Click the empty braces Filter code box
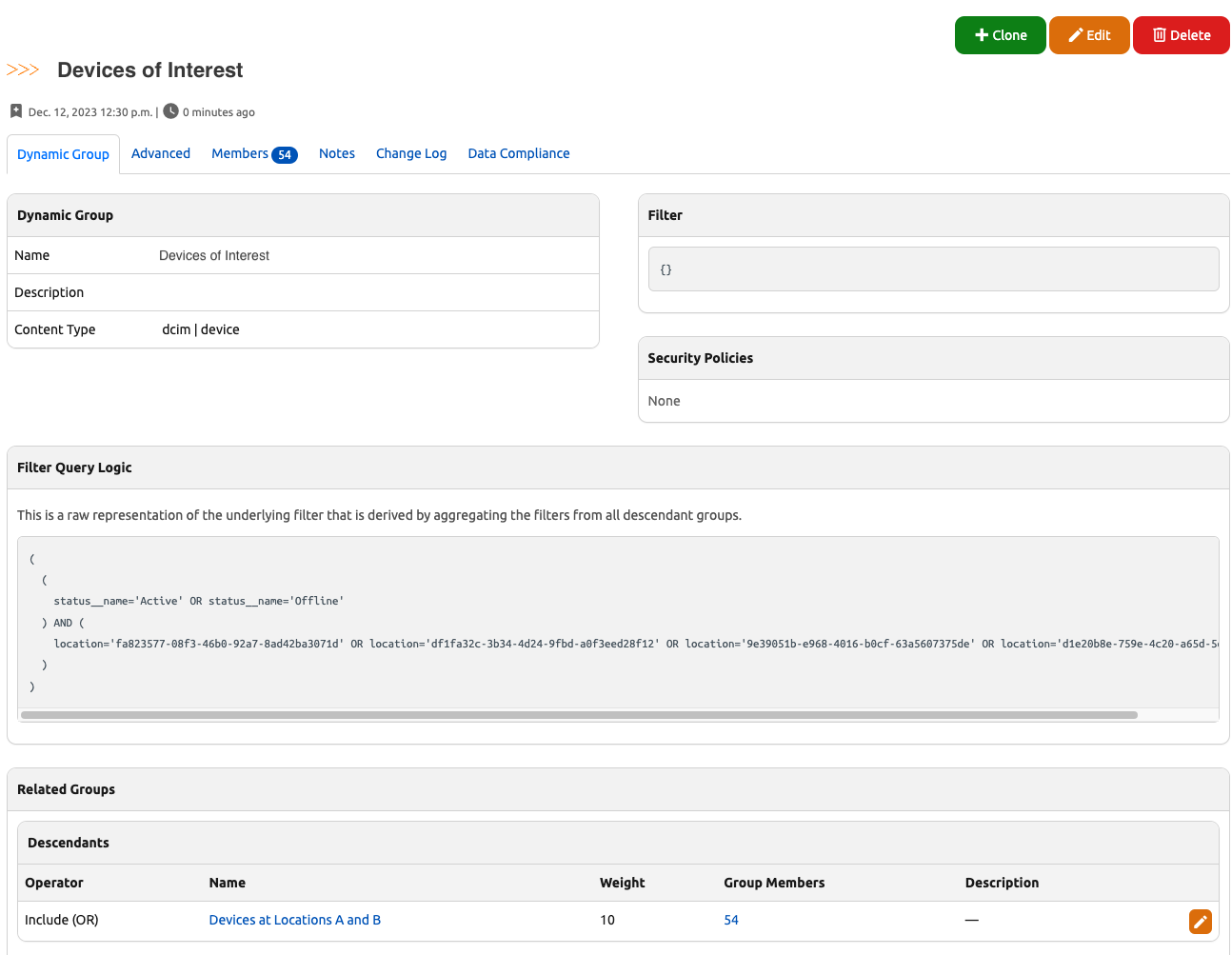The image size is (1232, 955). tap(933, 269)
